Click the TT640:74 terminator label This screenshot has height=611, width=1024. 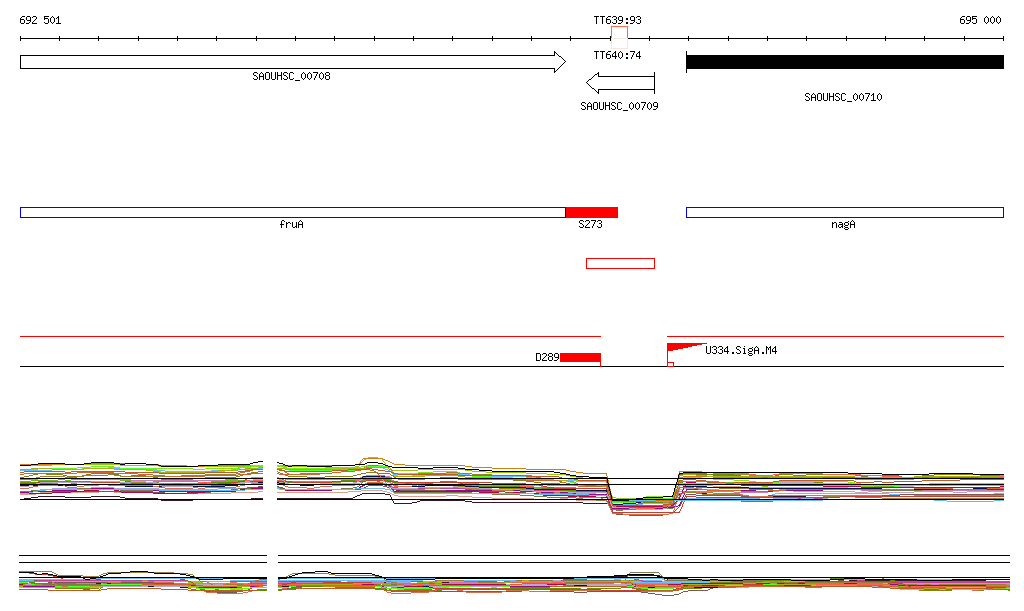[617, 55]
